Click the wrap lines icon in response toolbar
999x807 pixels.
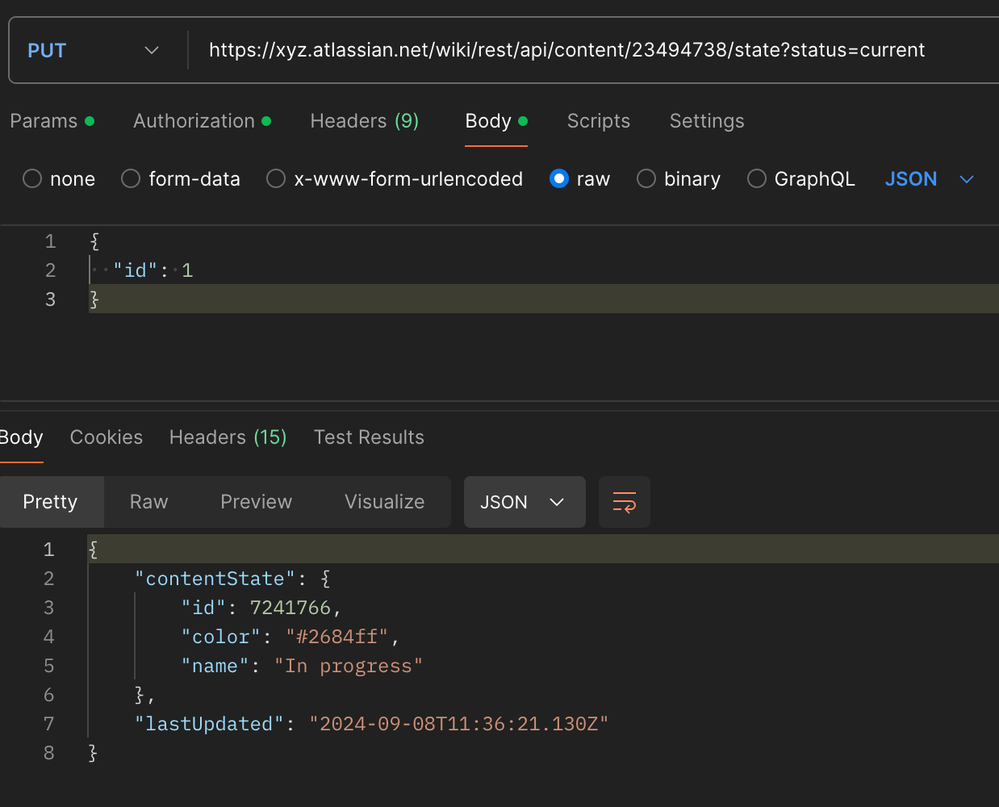(624, 502)
